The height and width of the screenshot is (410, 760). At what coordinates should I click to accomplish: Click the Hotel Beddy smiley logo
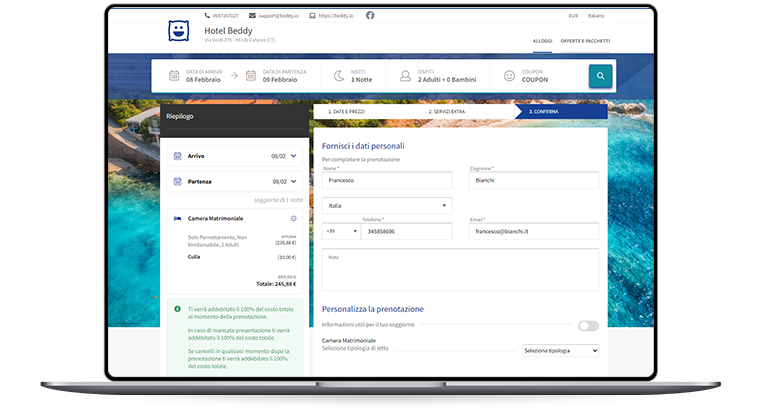(179, 31)
